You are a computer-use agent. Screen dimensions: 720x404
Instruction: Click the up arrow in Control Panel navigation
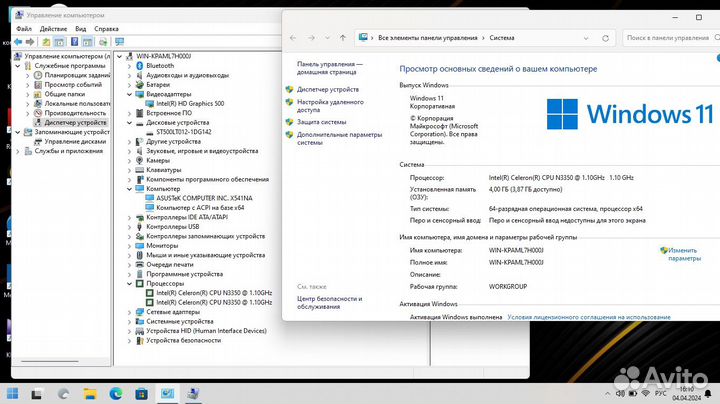343,38
